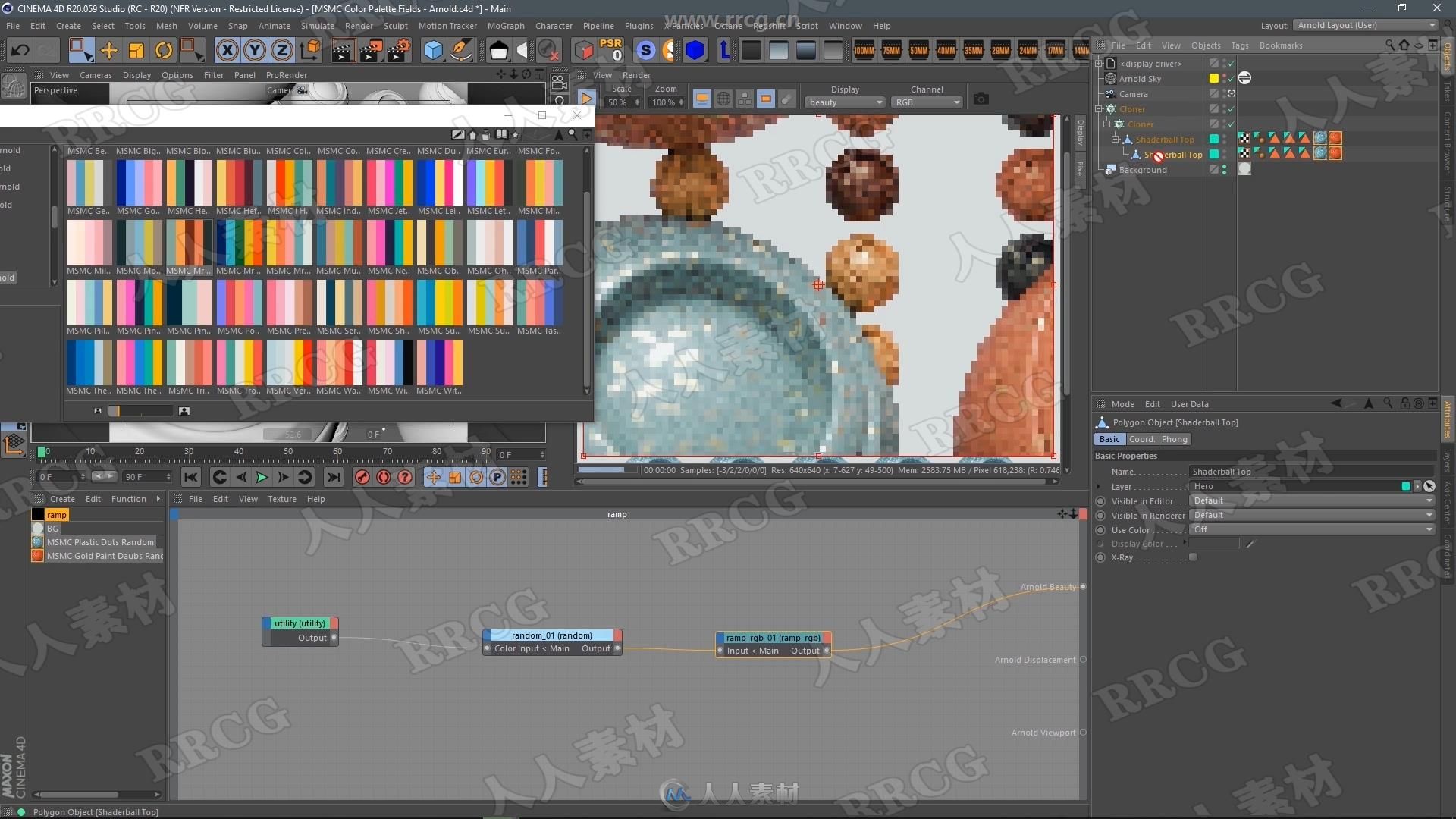Screen dimensions: 1456x819
Task: Collapse the Shaderball Top parent object
Action: 1115,140
